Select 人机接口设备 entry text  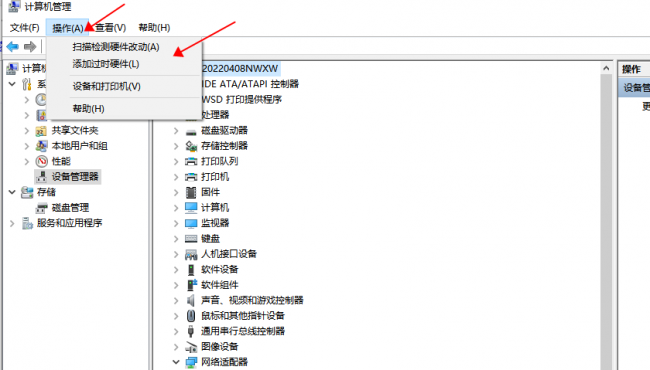[x=229, y=254]
